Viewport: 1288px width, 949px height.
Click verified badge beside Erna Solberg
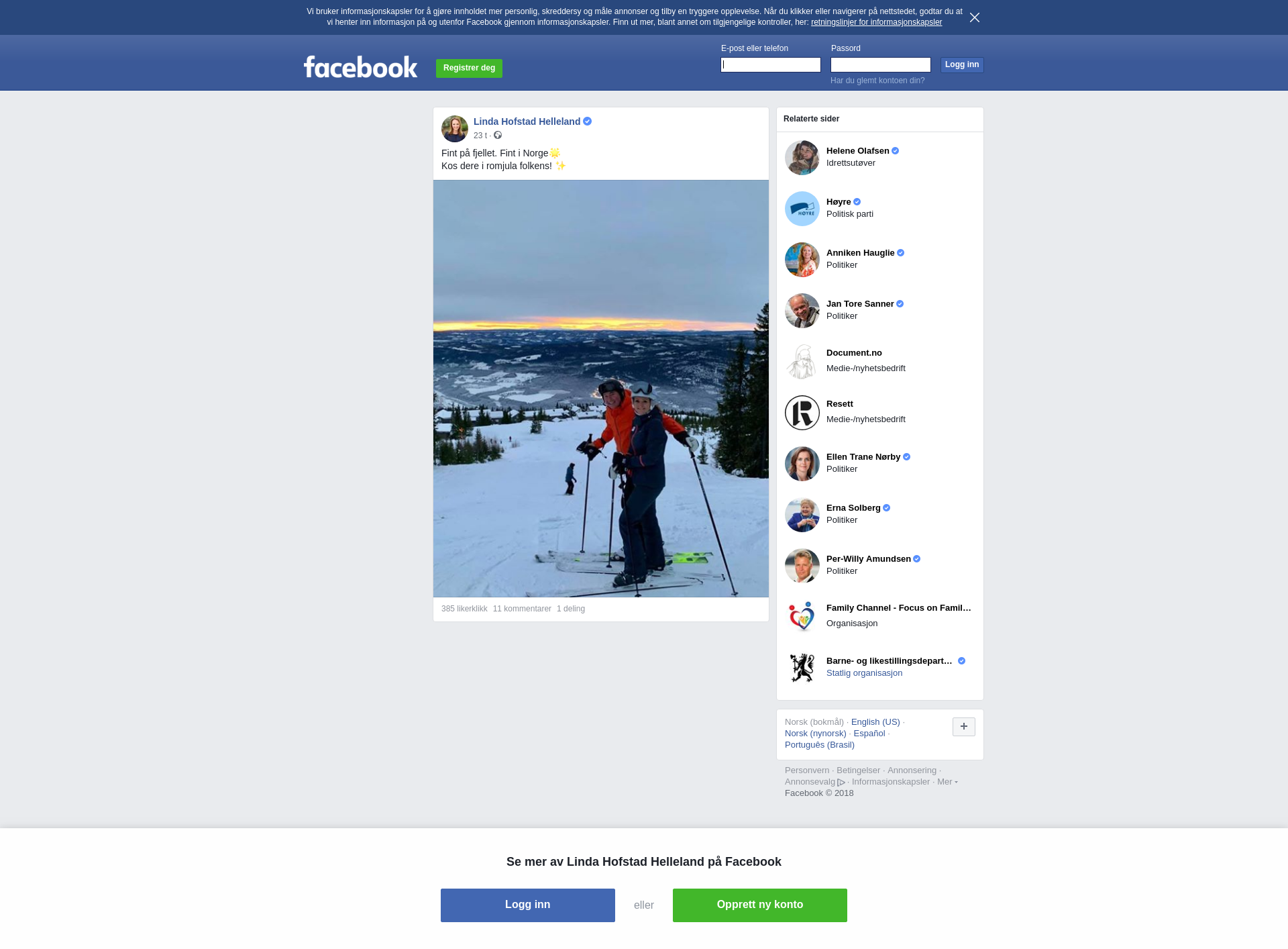pos(887,508)
